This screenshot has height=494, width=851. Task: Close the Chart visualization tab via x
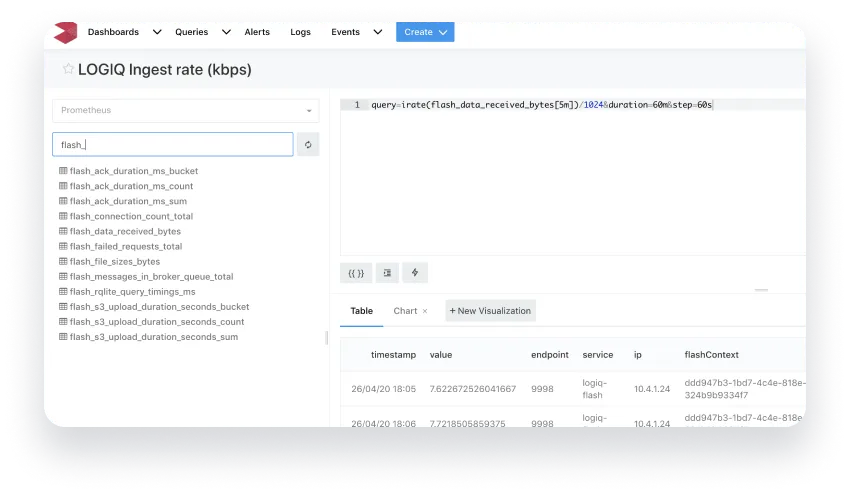(425, 311)
